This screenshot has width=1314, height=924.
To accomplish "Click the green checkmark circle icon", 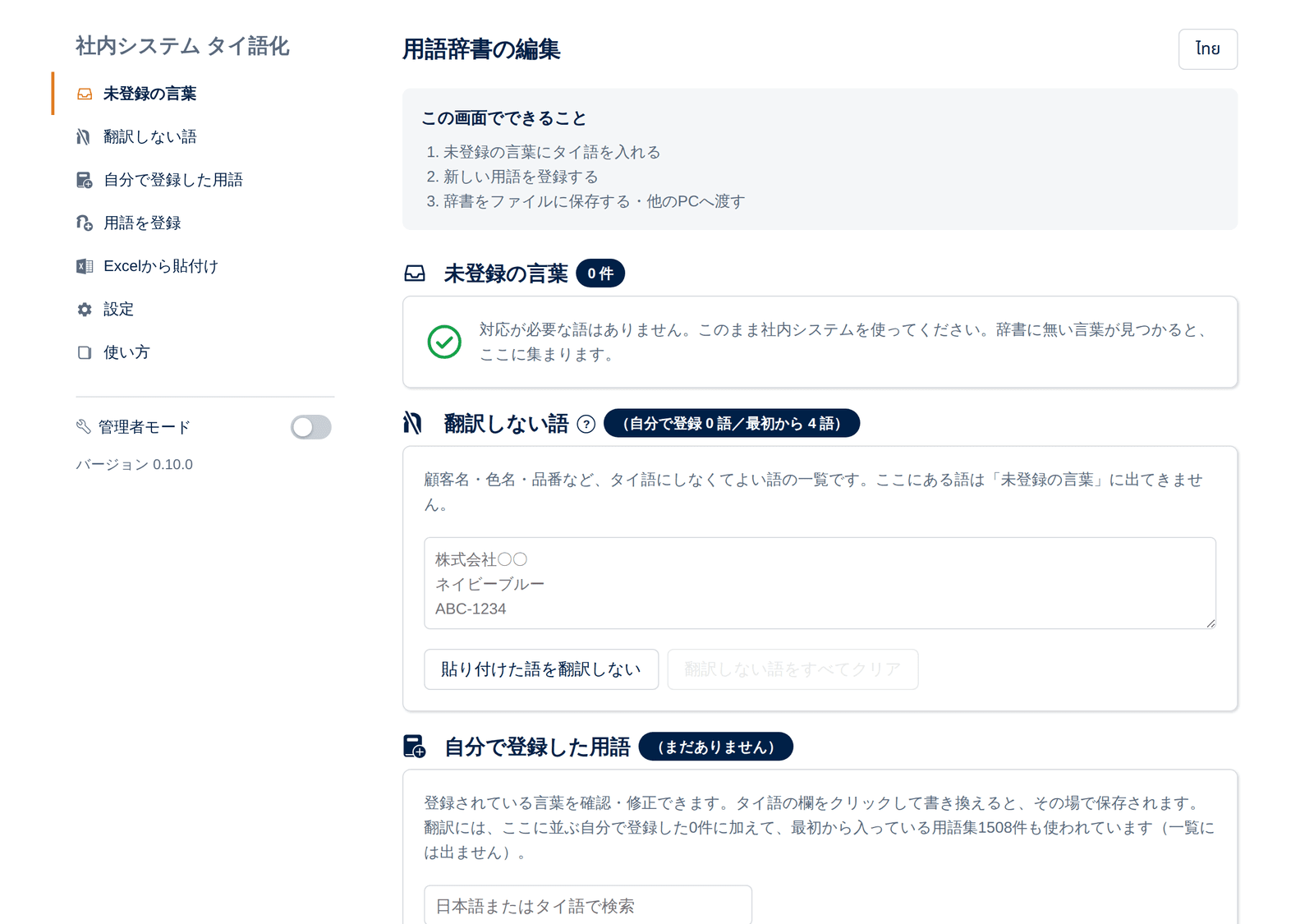I will pos(444,342).
